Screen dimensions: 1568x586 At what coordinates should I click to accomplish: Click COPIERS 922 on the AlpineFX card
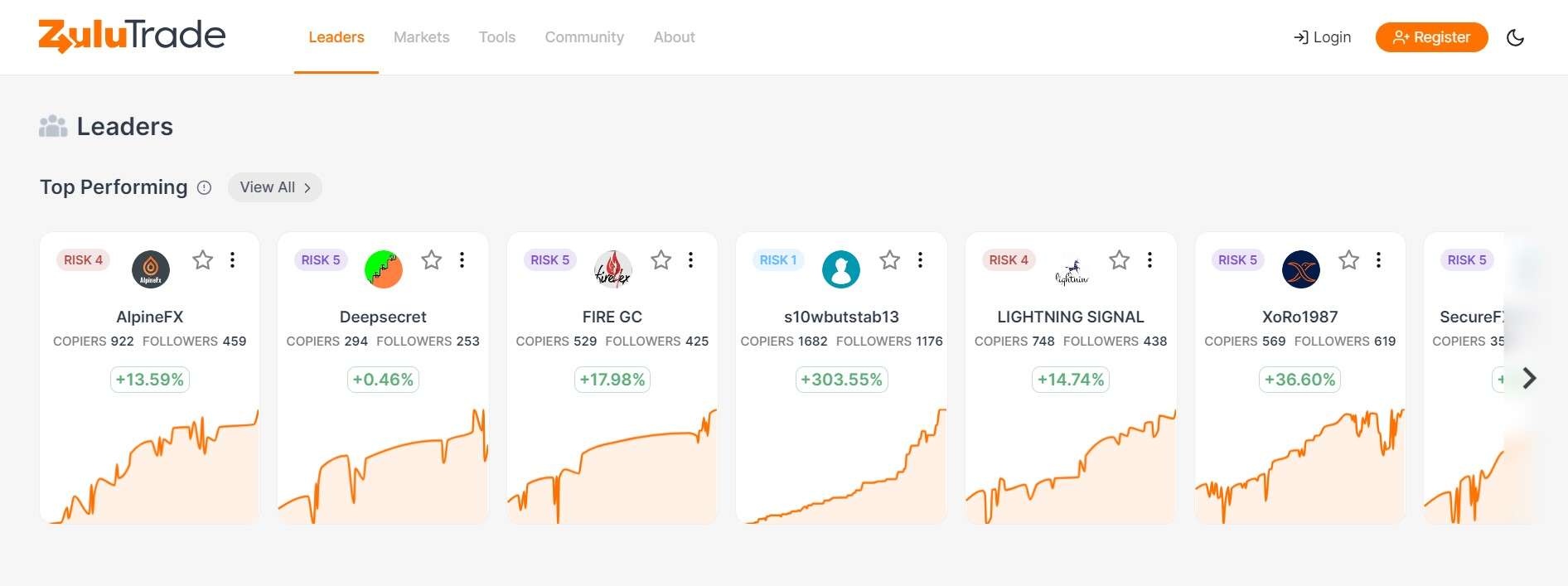pyautogui.click(x=94, y=341)
